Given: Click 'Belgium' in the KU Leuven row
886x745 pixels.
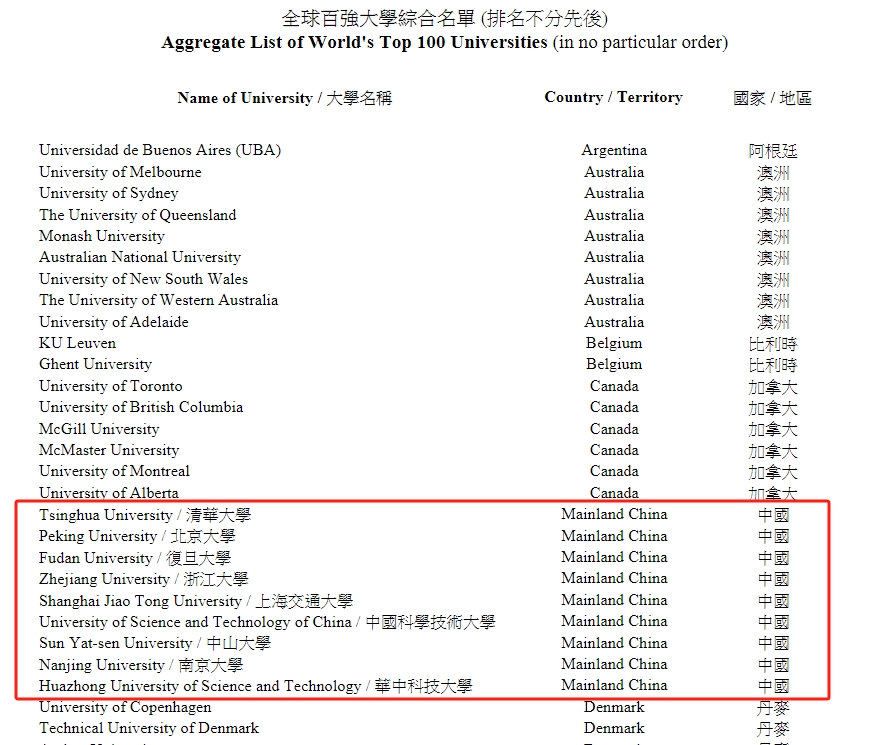Looking at the screenshot, I should (614, 343).
